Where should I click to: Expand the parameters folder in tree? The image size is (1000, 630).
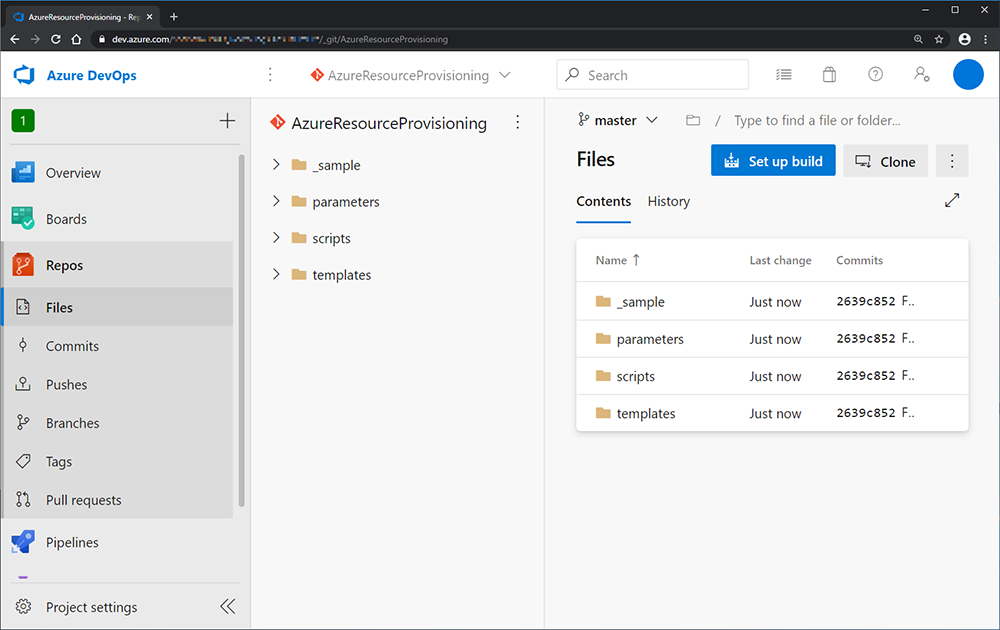point(276,201)
